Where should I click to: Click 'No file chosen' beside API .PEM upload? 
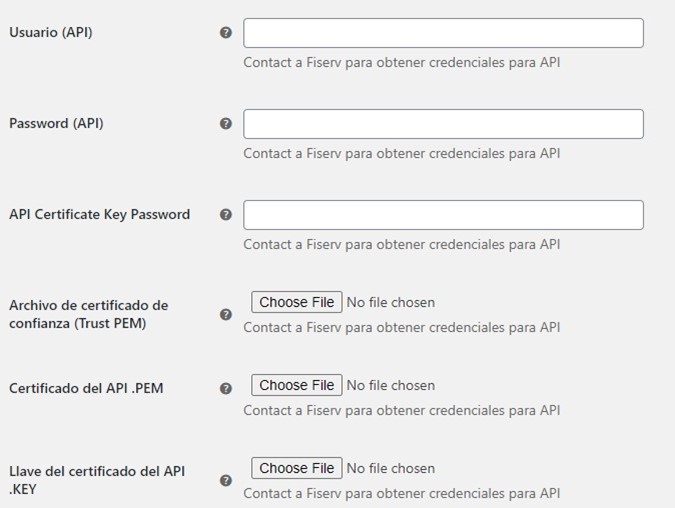[x=390, y=385]
